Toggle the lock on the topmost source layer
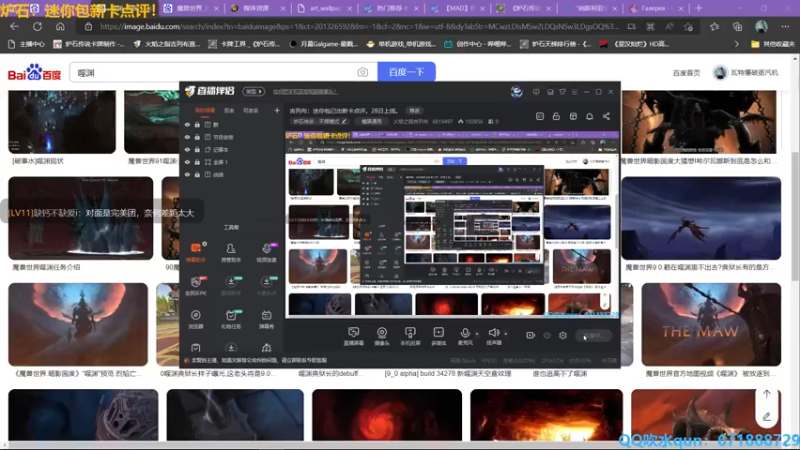Viewport: 800px width, 450px height. click(197, 124)
